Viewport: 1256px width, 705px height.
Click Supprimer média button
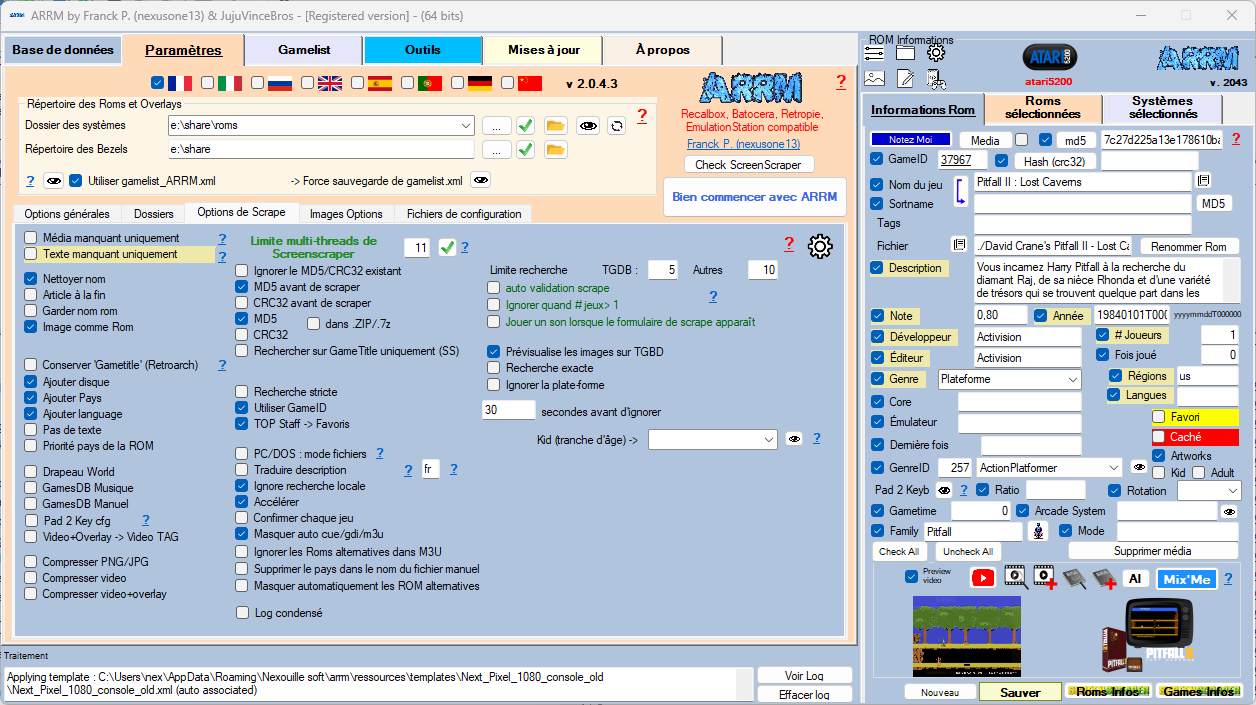tap(1152, 551)
